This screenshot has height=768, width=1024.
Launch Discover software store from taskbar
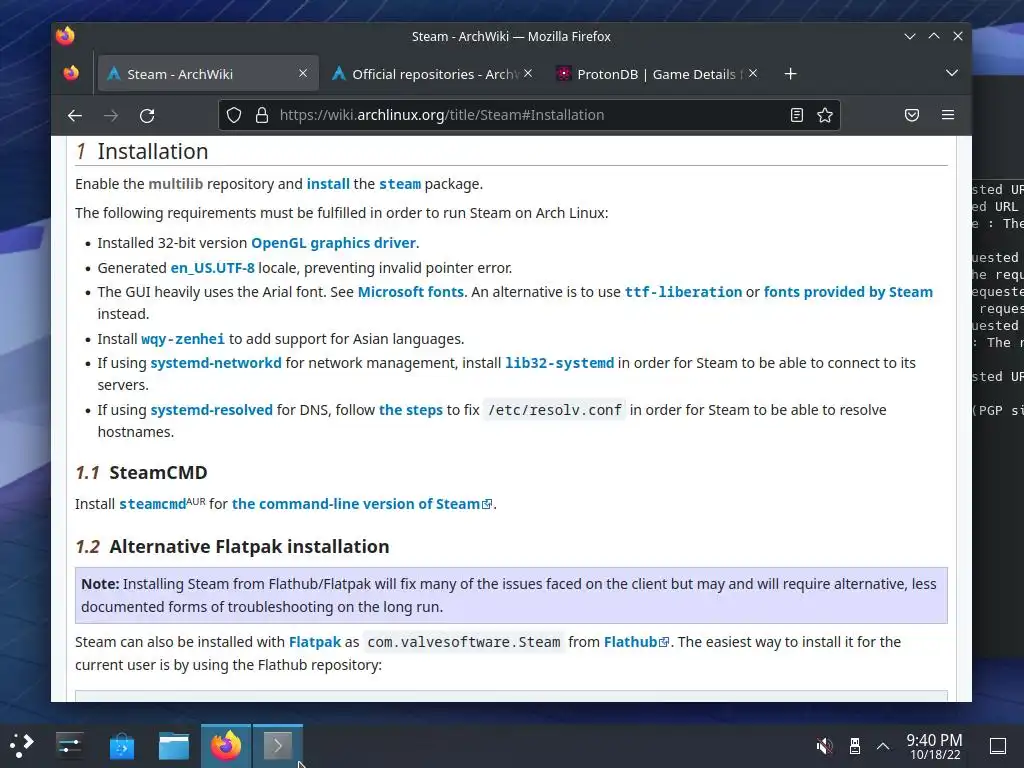121,745
